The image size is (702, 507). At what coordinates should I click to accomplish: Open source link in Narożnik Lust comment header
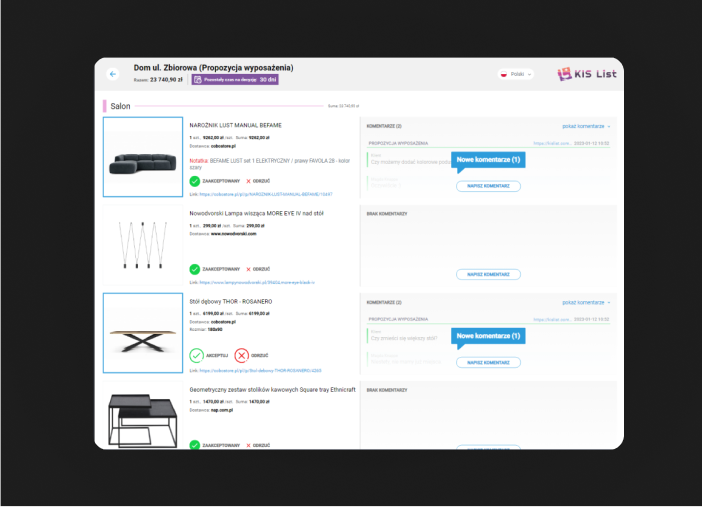tap(552, 143)
